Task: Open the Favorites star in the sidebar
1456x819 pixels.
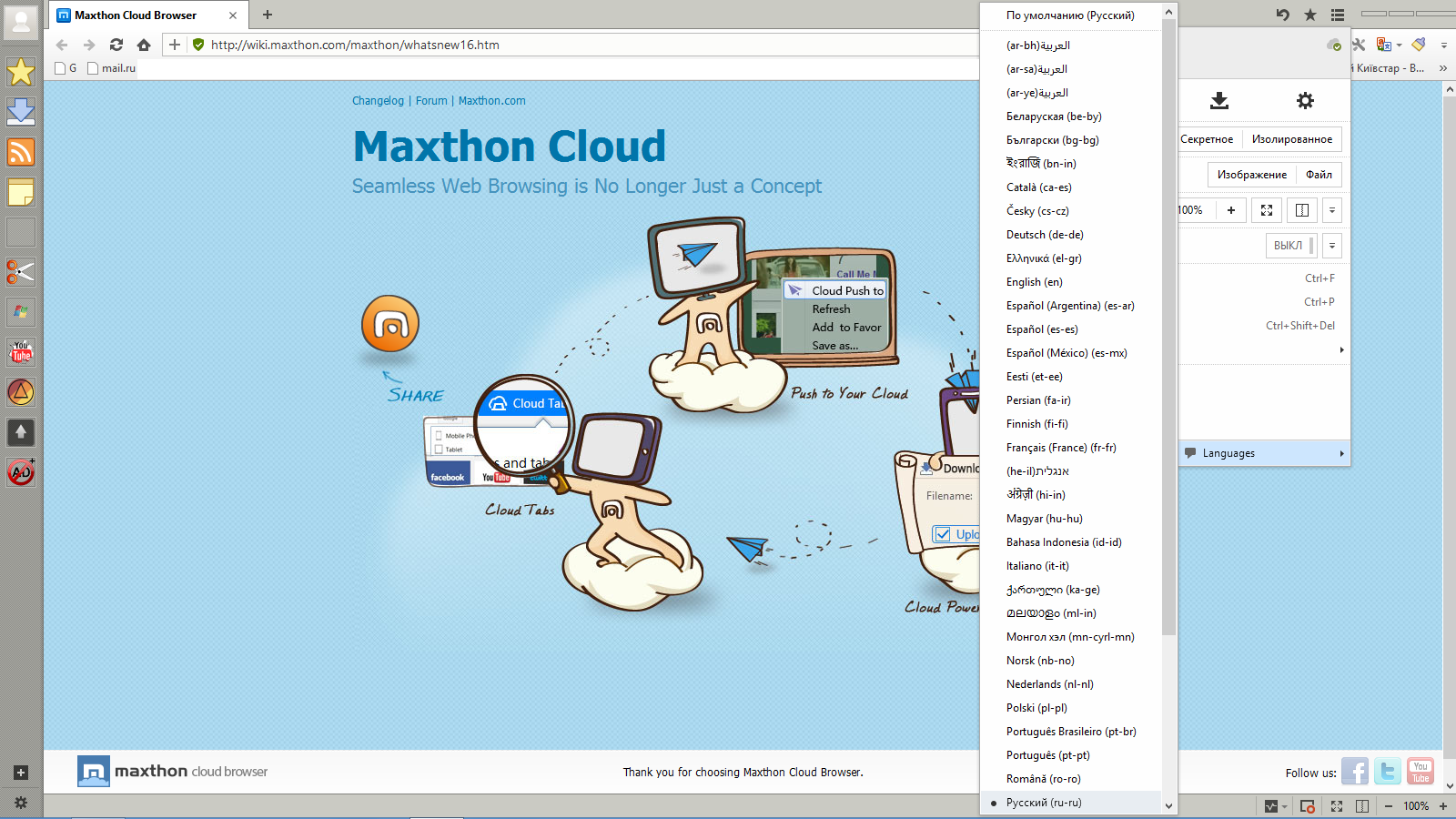Action: tap(20, 72)
